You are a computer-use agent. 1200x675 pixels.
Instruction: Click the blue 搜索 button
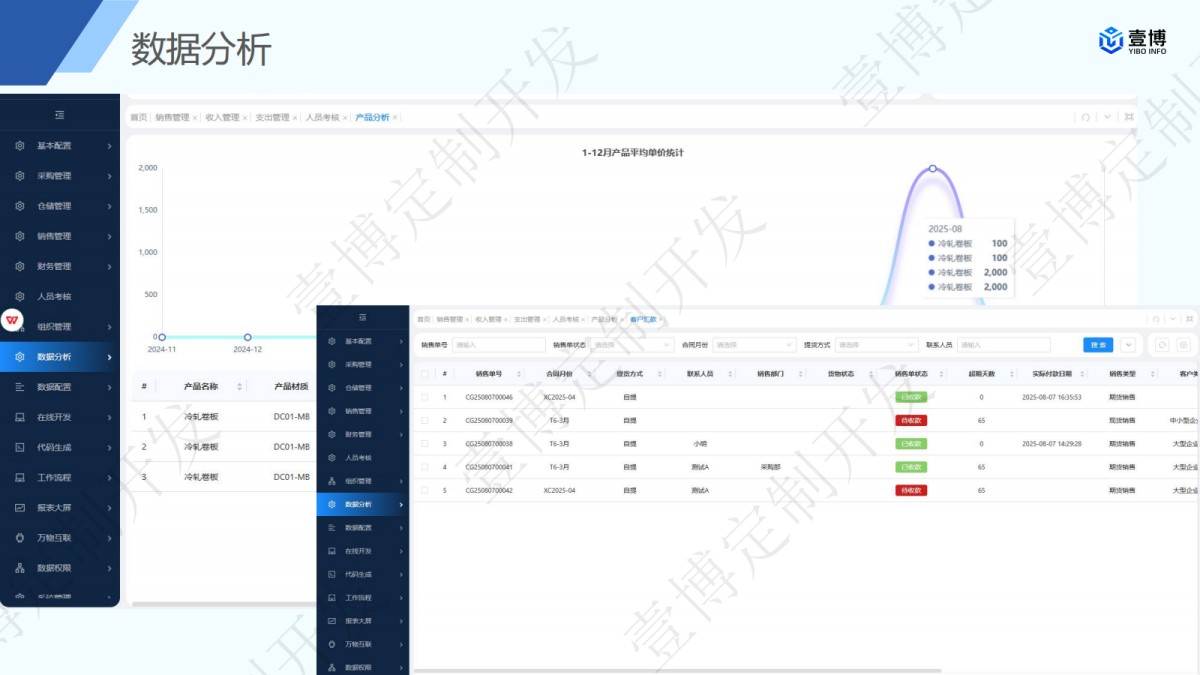1098,345
